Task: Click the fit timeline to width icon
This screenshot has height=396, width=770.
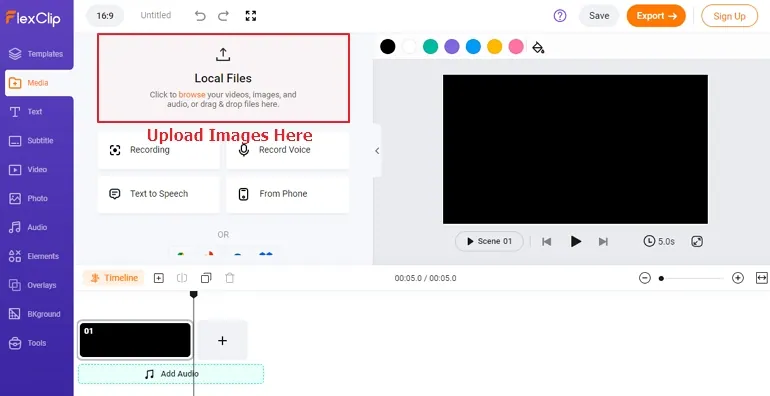Action: coord(762,278)
